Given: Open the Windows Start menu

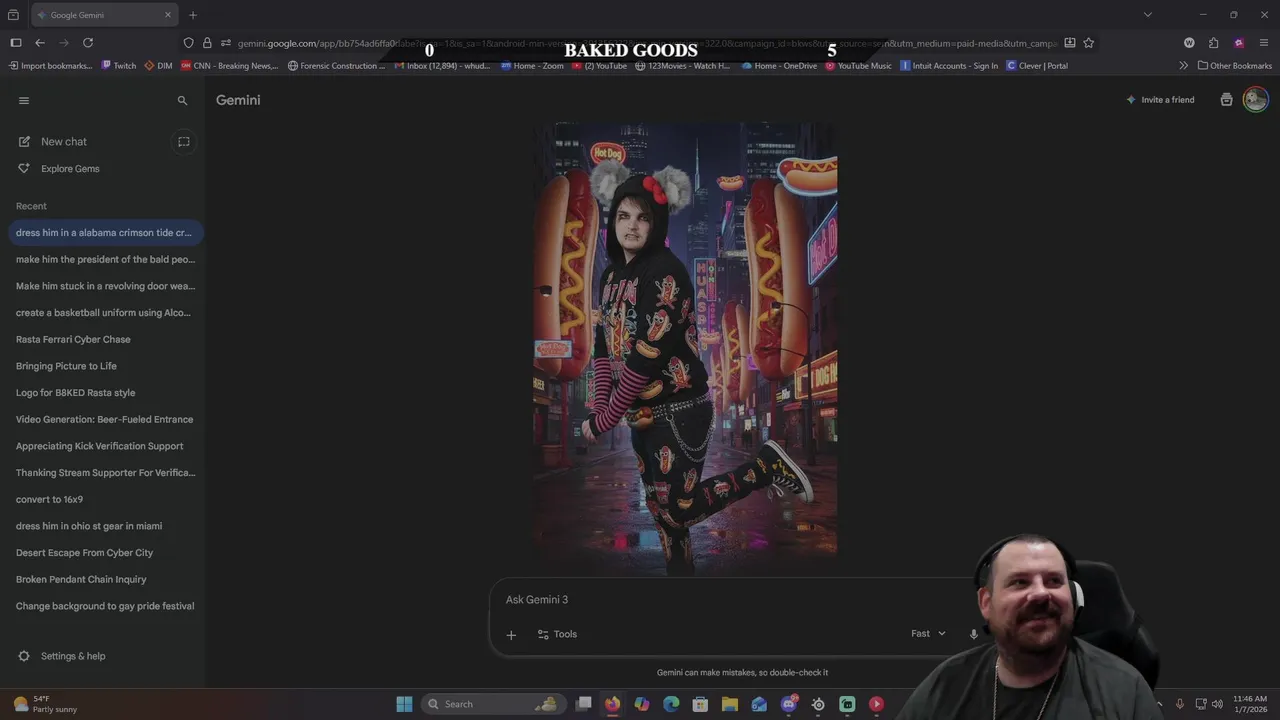Looking at the screenshot, I should pos(405,704).
